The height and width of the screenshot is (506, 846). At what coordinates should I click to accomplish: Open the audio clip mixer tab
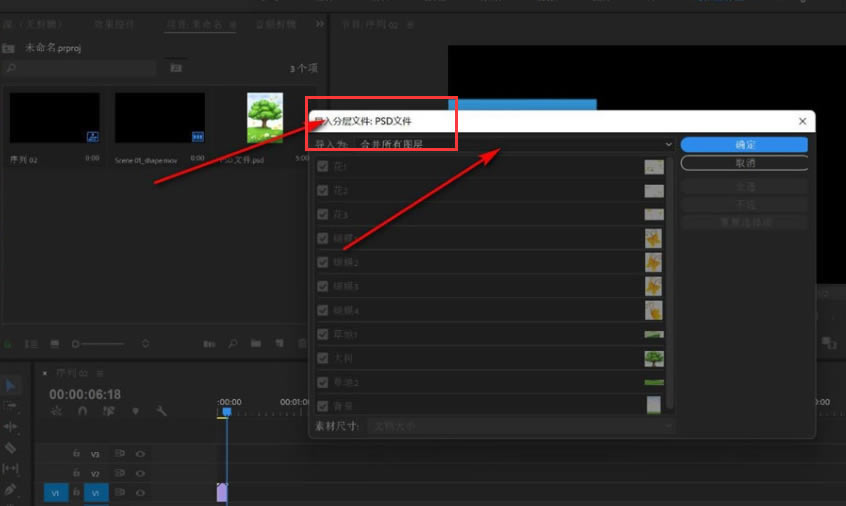pos(275,24)
